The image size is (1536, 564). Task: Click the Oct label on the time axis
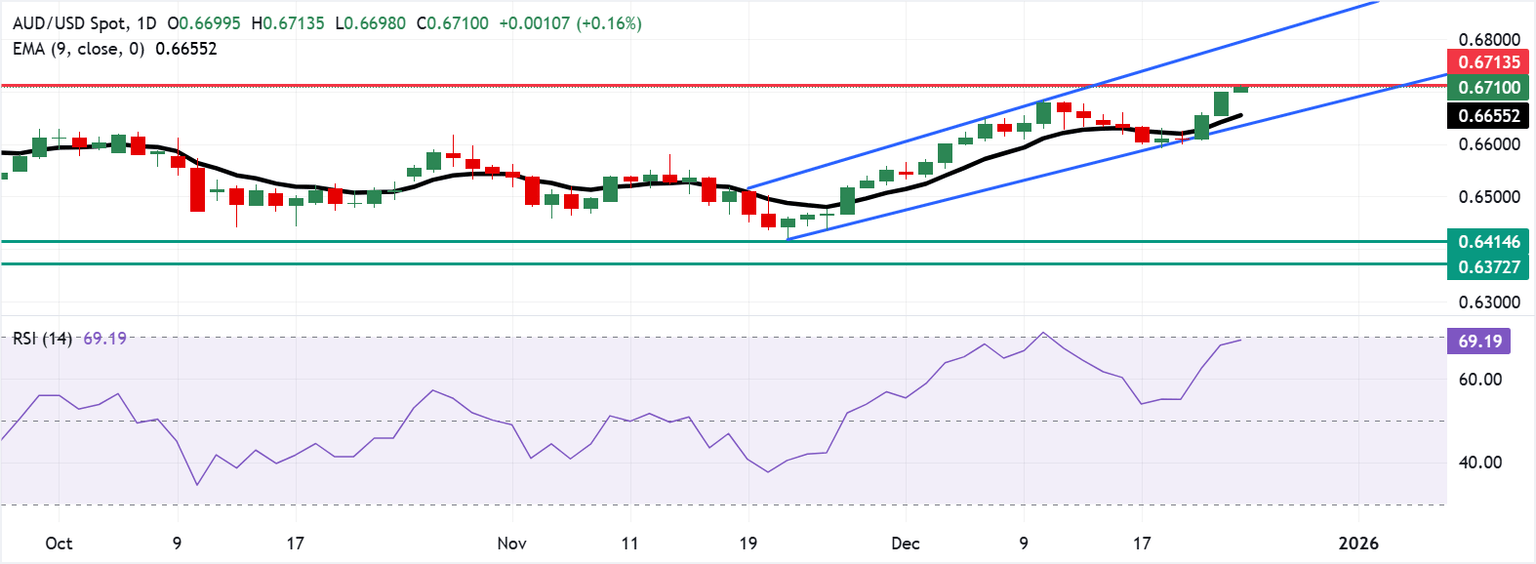[x=59, y=543]
